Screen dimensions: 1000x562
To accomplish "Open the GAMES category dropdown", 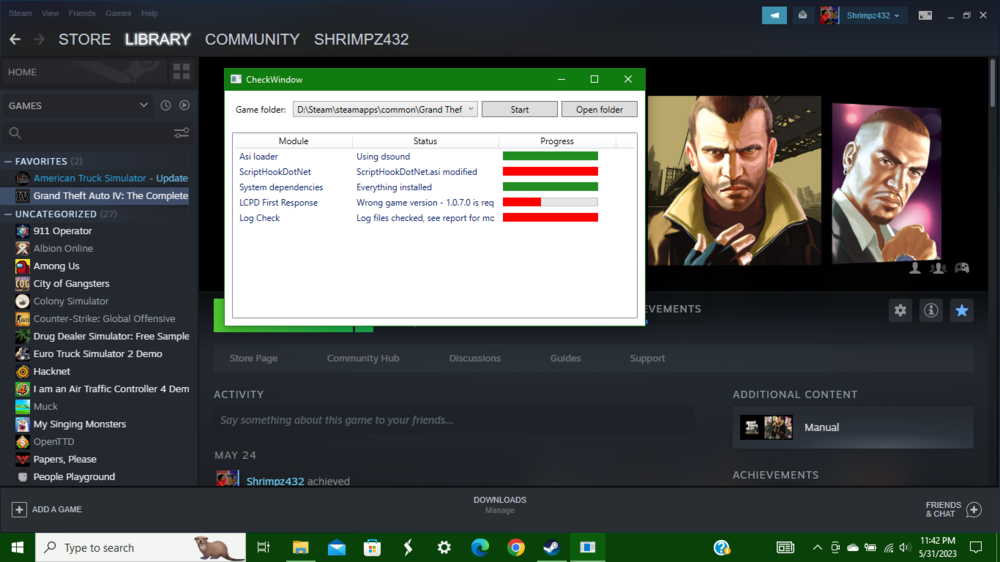I will point(143,105).
